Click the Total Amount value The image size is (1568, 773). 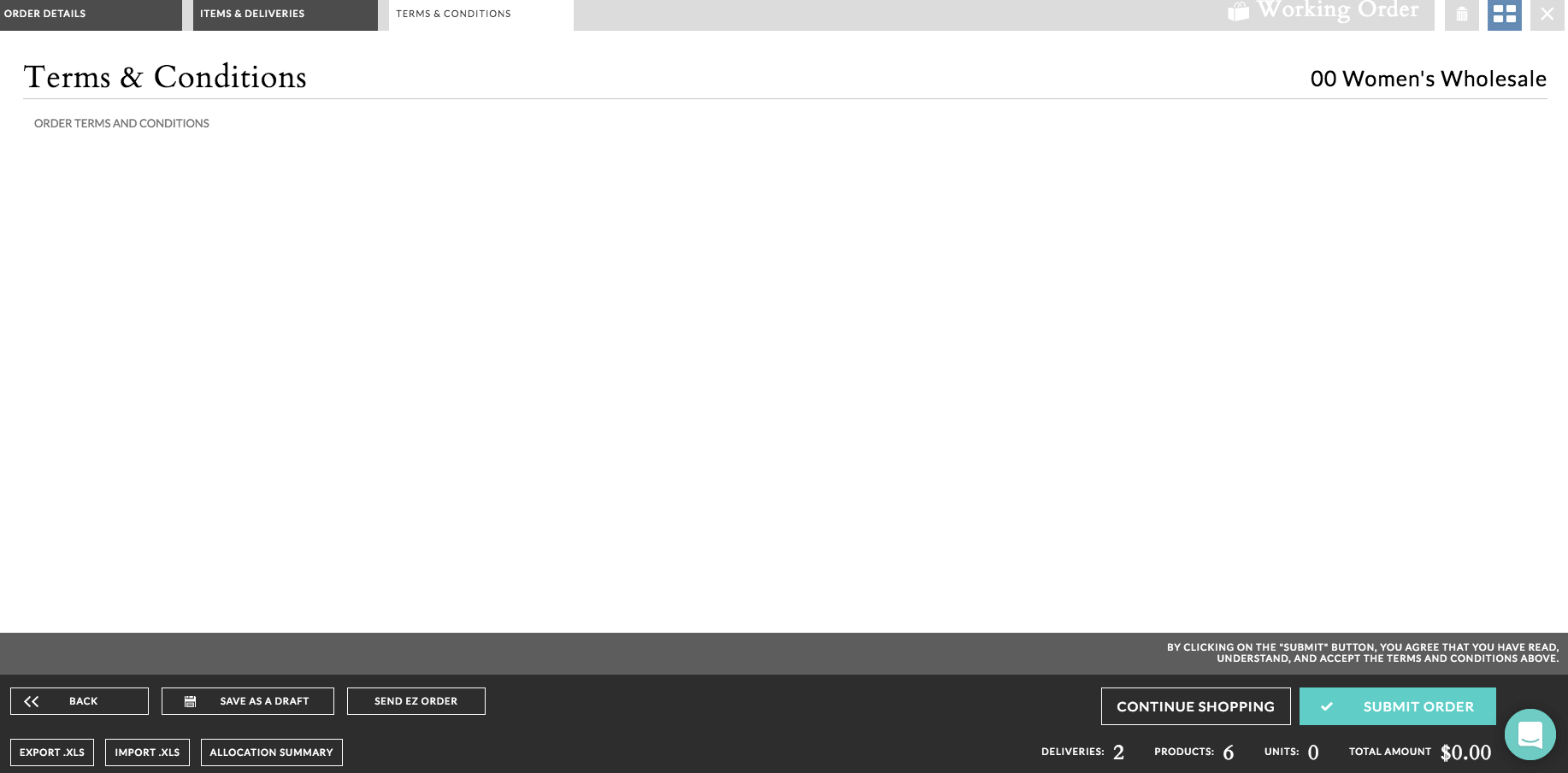click(x=1465, y=752)
